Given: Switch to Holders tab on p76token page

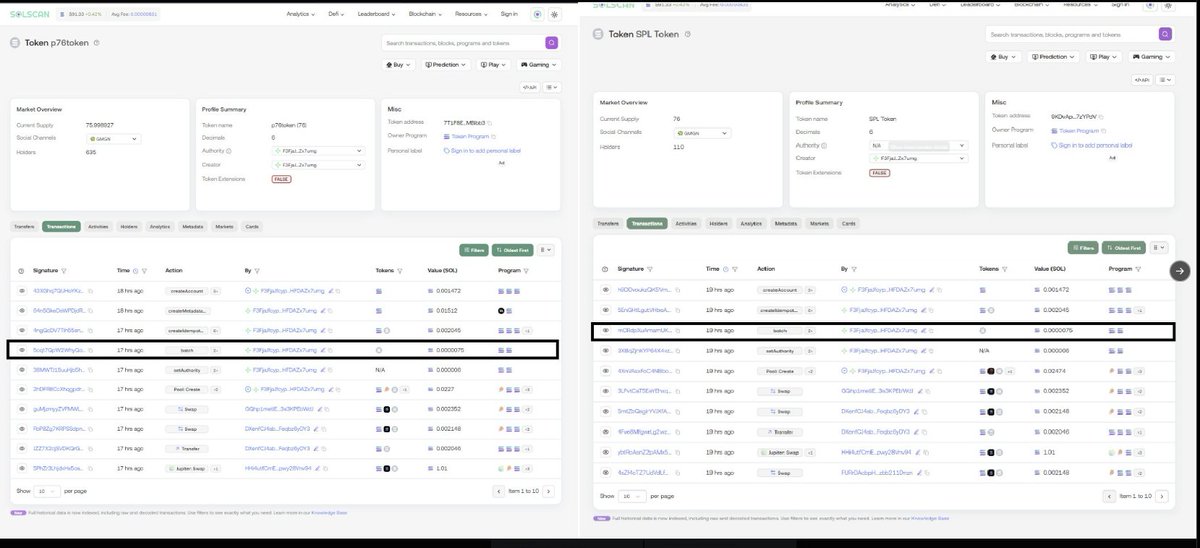Looking at the screenshot, I should [129, 227].
